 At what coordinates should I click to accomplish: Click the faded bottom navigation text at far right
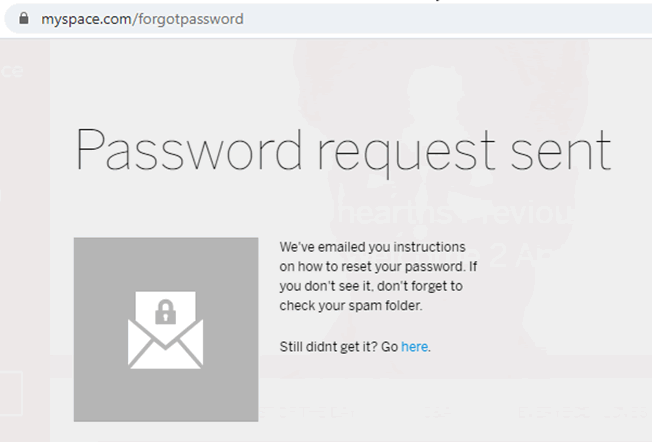pyautogui.click(x=584, y=412)
